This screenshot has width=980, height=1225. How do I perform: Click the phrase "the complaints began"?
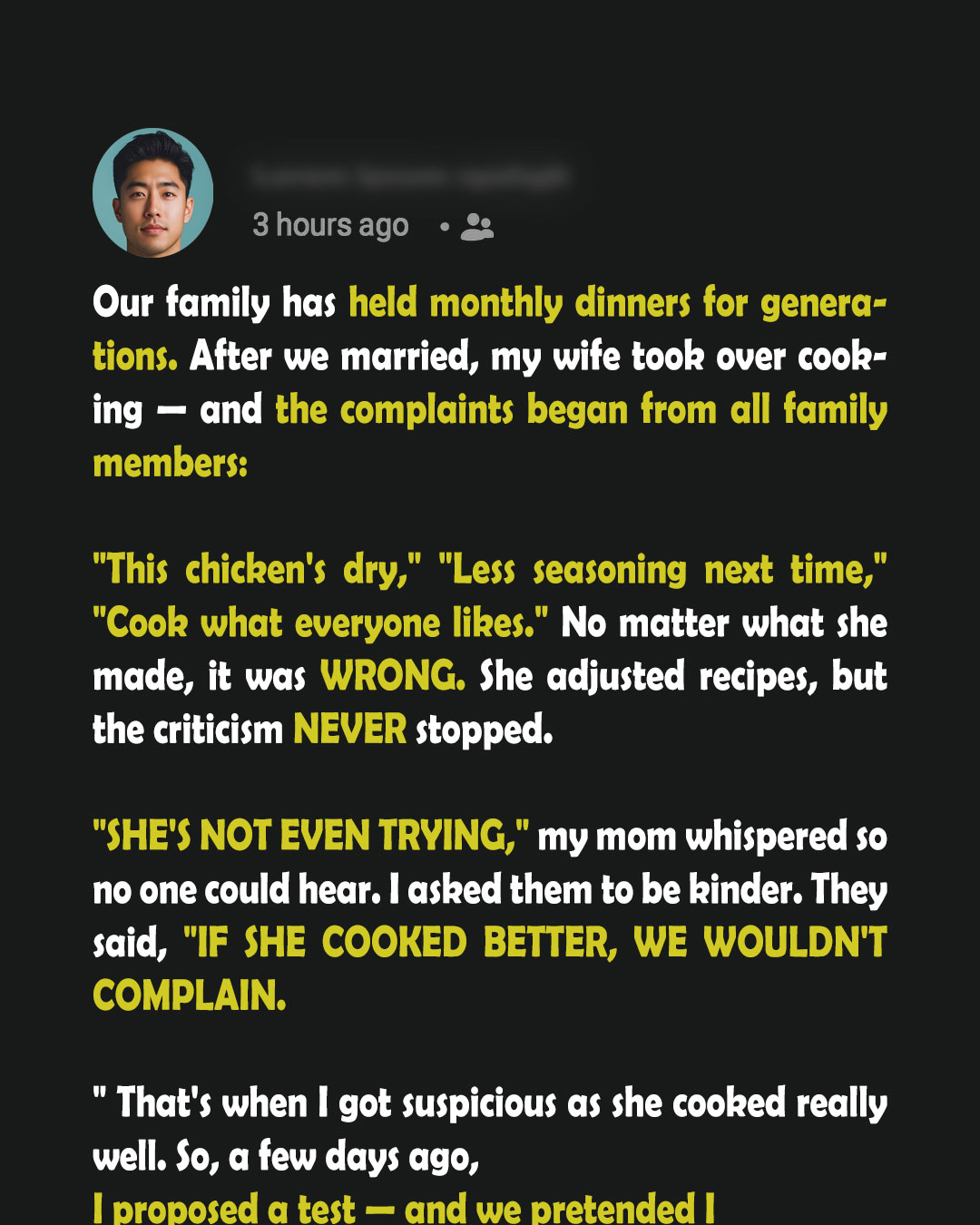click(452, 410)
